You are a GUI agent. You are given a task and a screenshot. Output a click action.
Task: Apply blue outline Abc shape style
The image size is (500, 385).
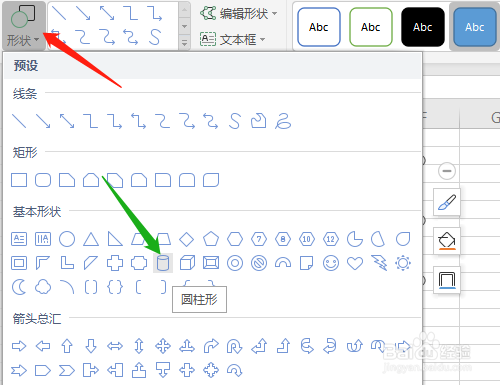coord(319,27)
